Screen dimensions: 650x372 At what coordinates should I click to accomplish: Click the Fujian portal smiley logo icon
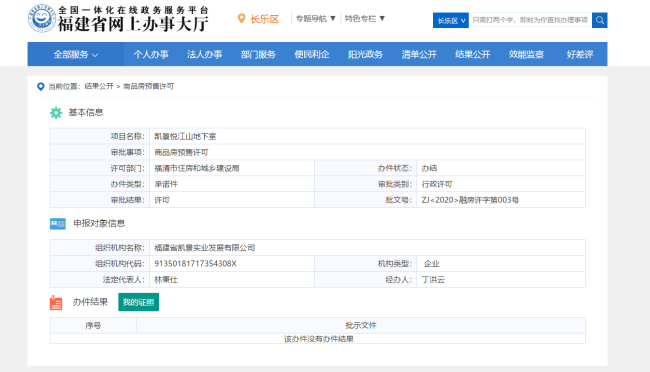[42, 19]
